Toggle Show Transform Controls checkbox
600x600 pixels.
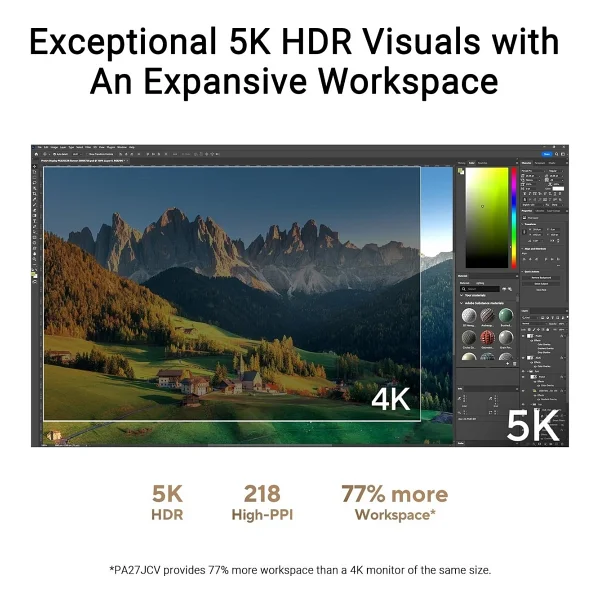(x=87, y=154)
